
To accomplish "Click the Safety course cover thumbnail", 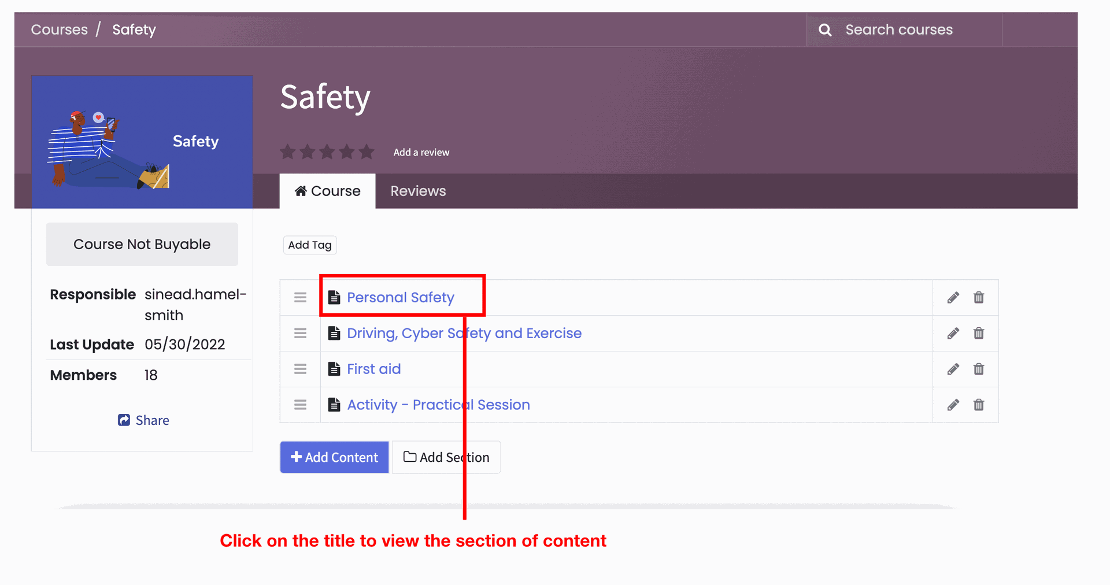I will [x=141, y=141].
